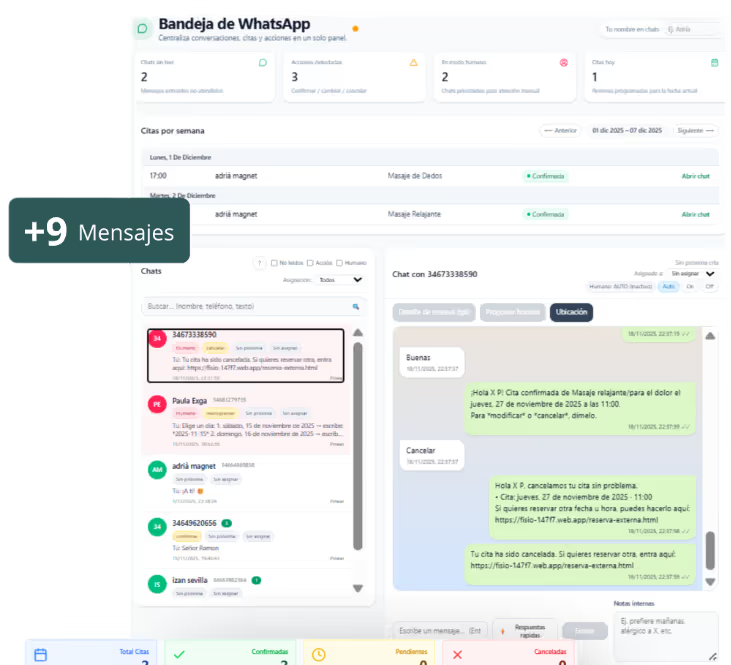Set human mode to On
Viewport: 731px width, 665px height.
(x=690, y=286)
